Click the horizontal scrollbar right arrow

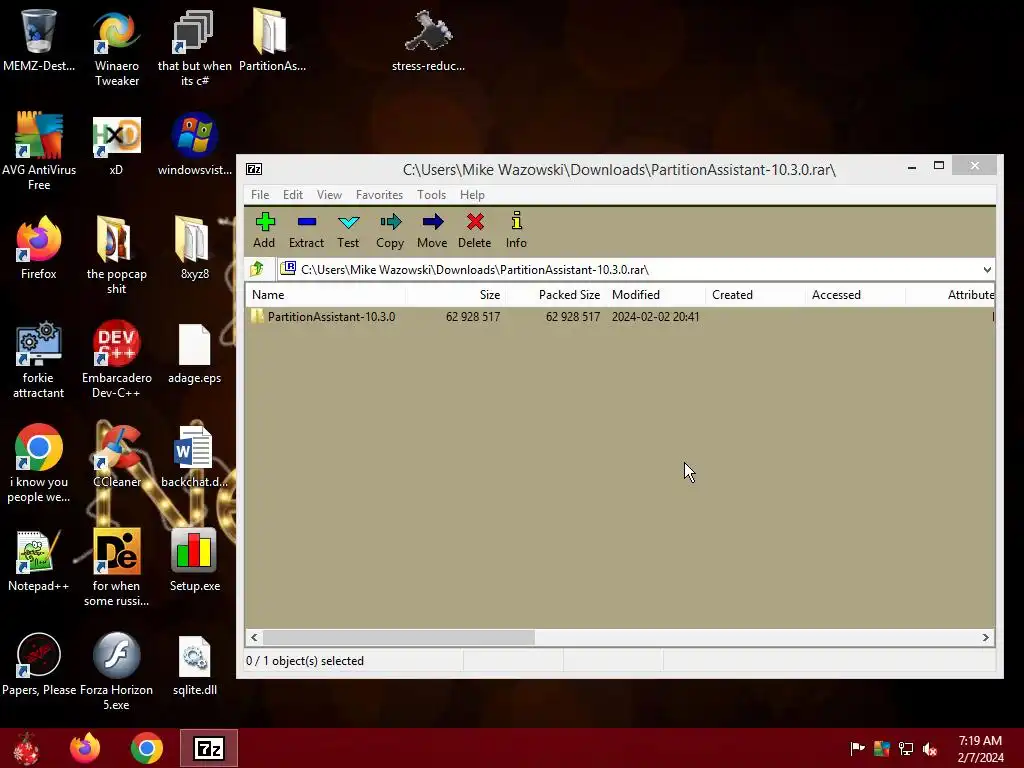985,637
